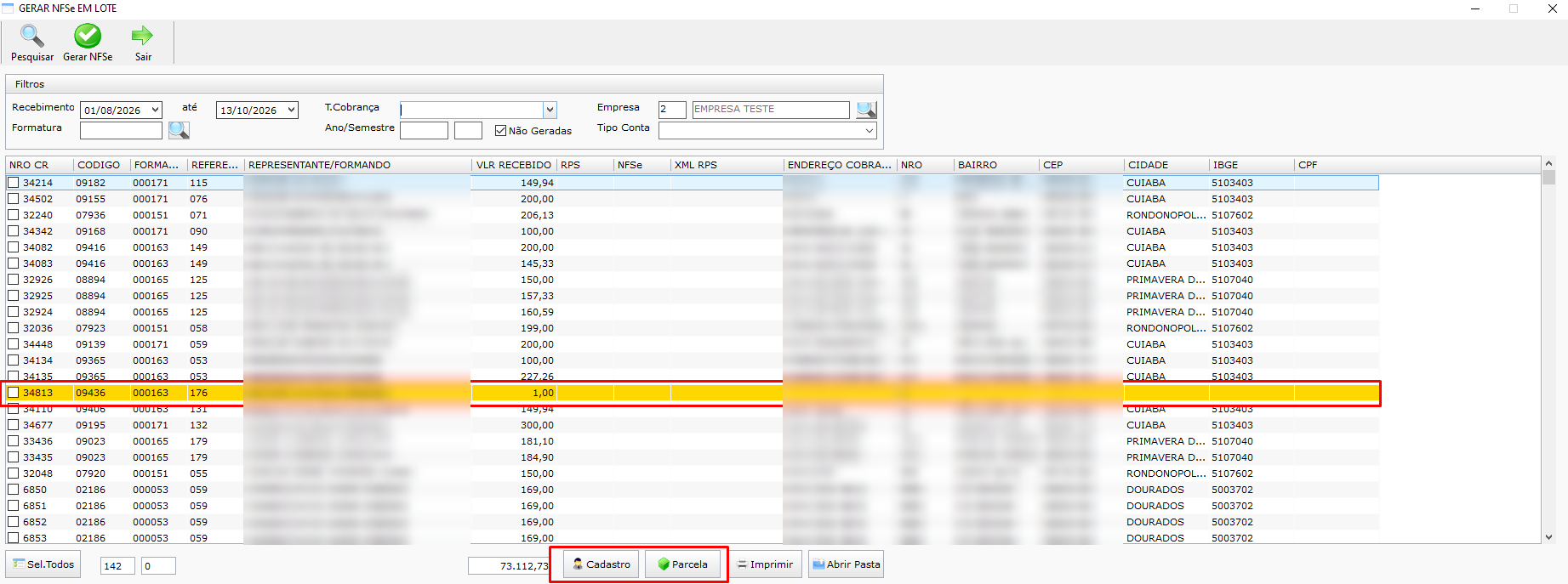The width and height of the screenshot is (1568, 584).
Task: Select the 73.112,73 total value field
Action: click(509, 566)
